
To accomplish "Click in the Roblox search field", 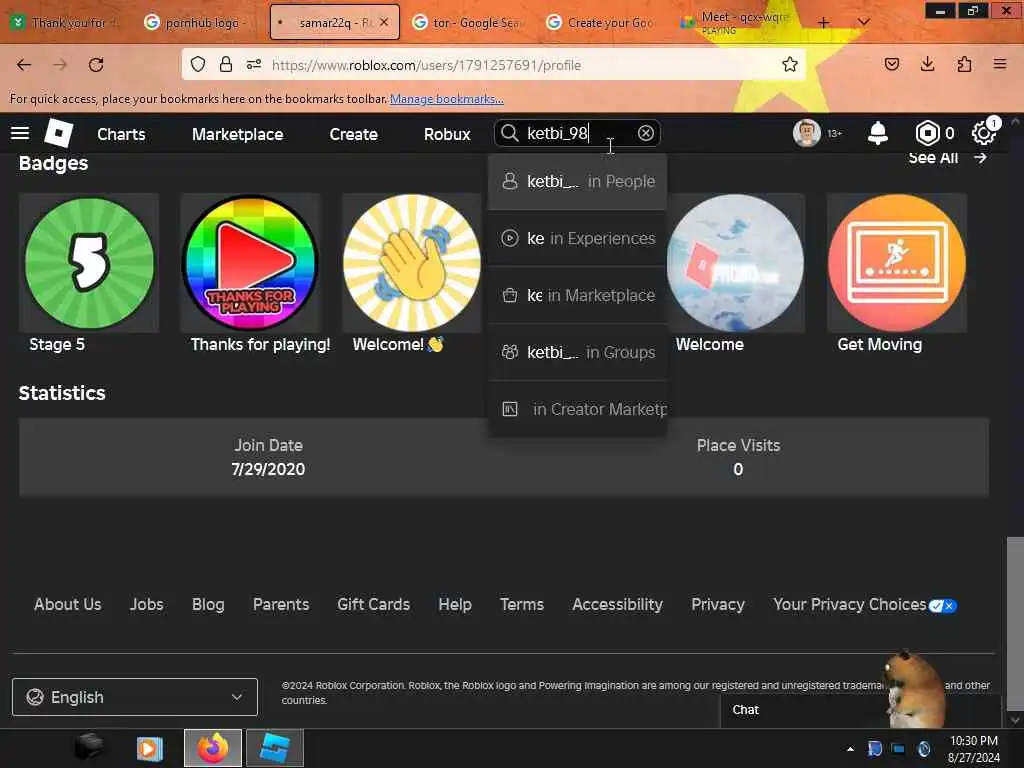I will point(578,133).
